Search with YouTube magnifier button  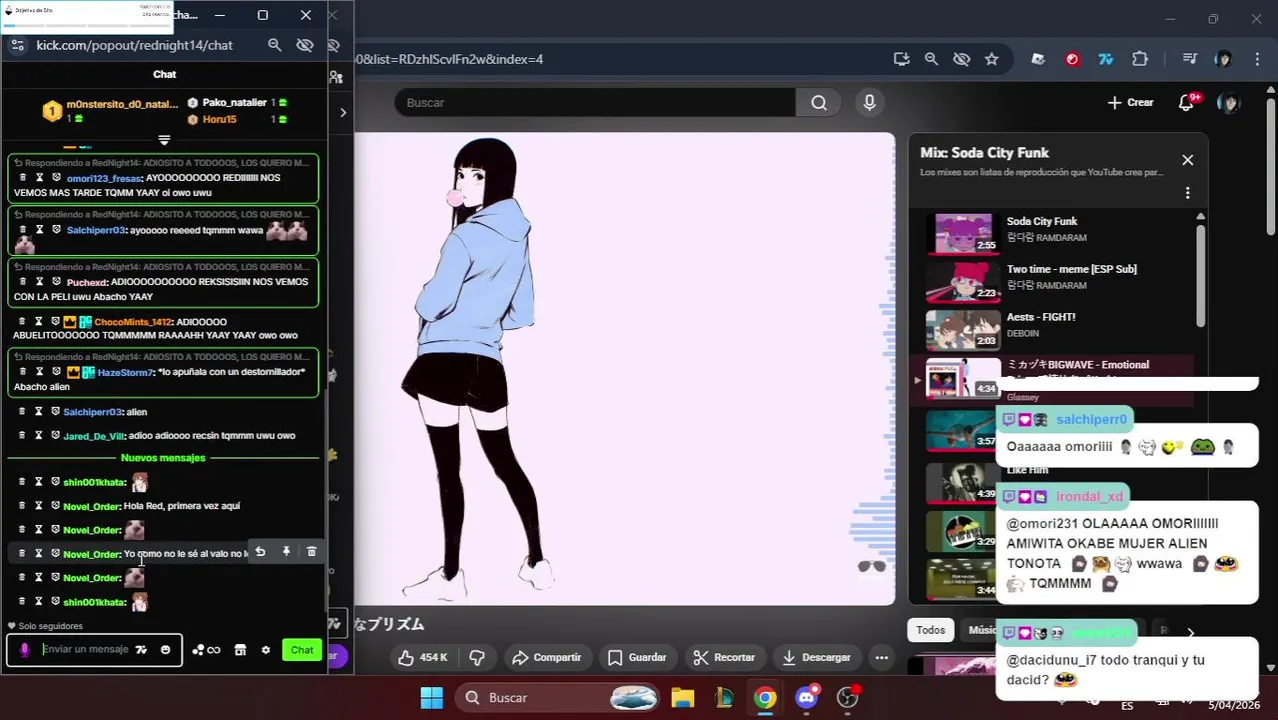point(819,103)
